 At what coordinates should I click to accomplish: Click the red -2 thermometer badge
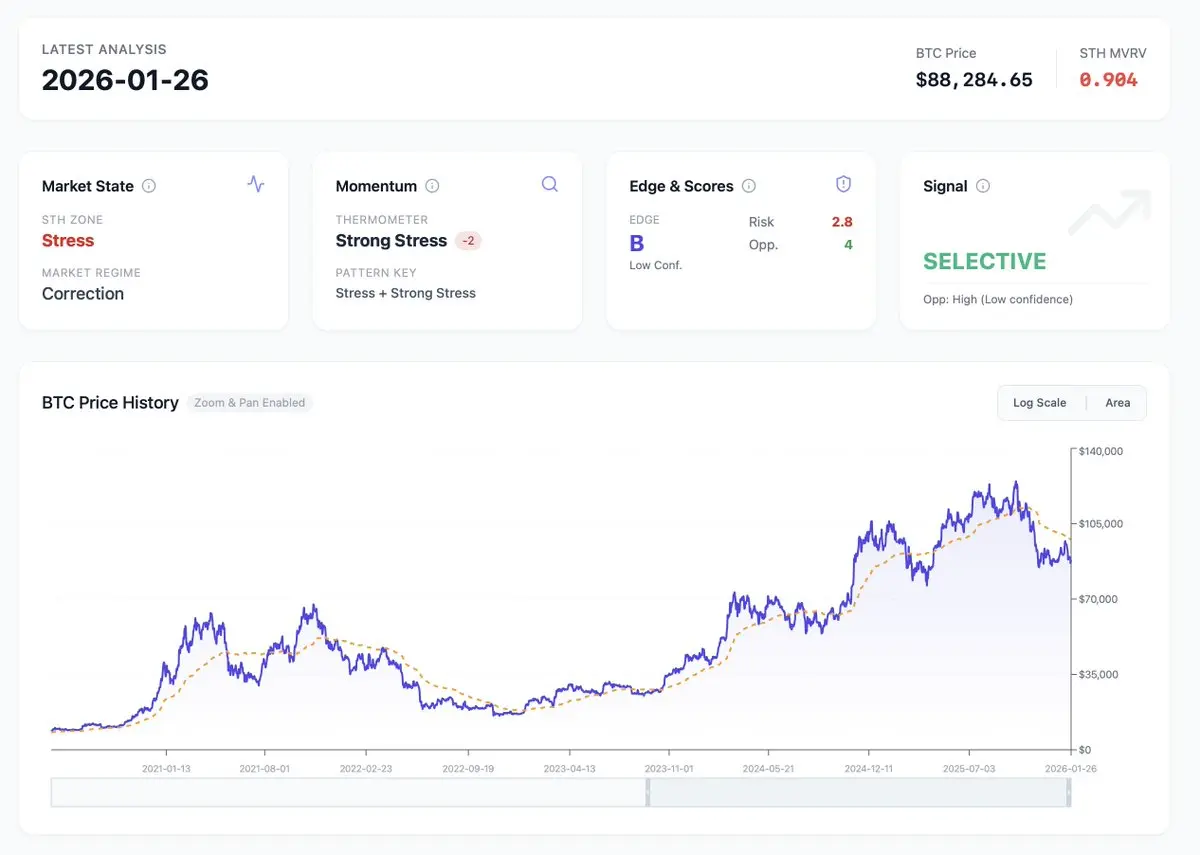click(468, 241)
